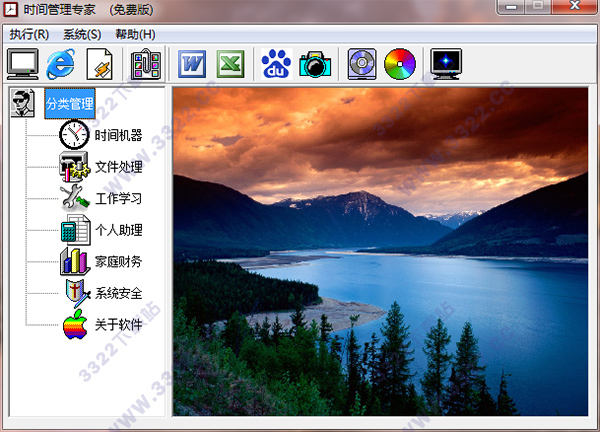Image resolution: width=600 pixels, height=432 pixels.
Task: Click the bar chart icon beside 家庭财务
Action: (x=75, y=261)
